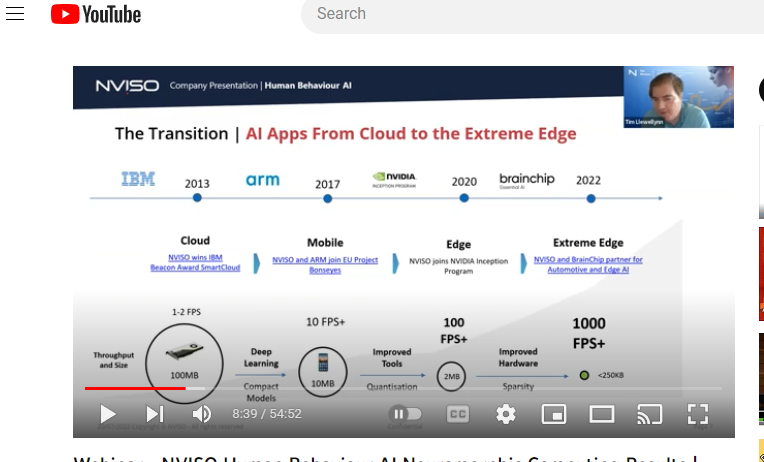This screenshot has height=462, width=764.
Task: Cast video to a TV
Action: tap(649, 414)
